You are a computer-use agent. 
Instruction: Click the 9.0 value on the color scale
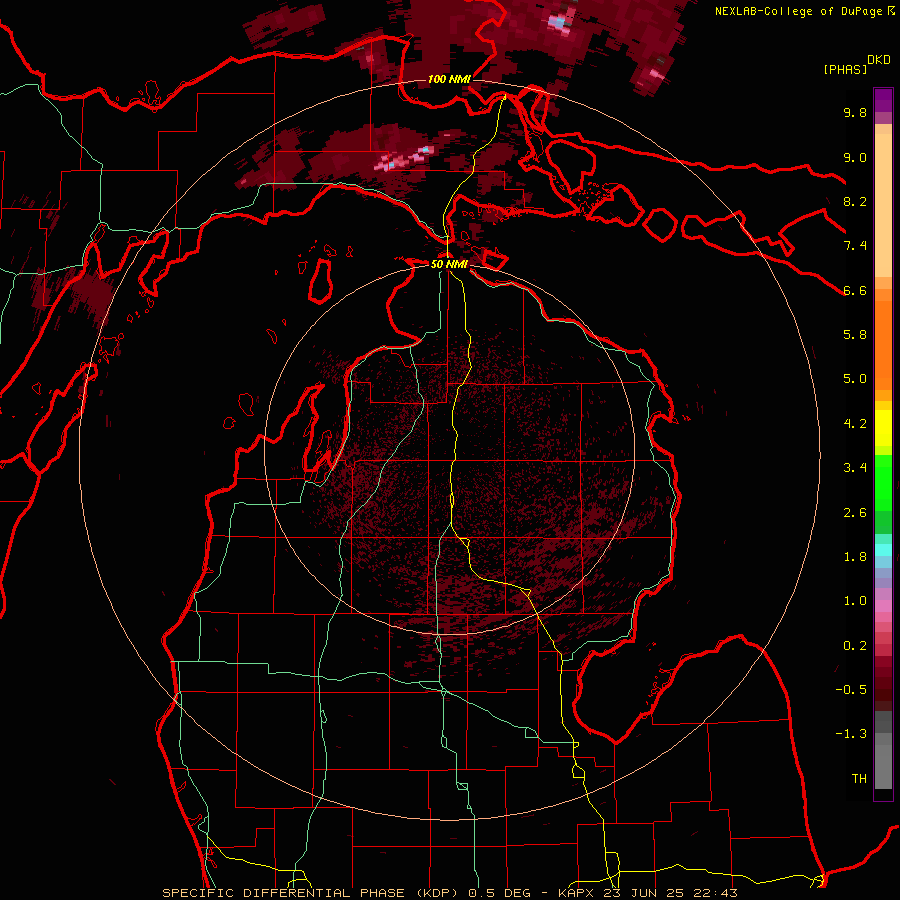coord(855,157)
